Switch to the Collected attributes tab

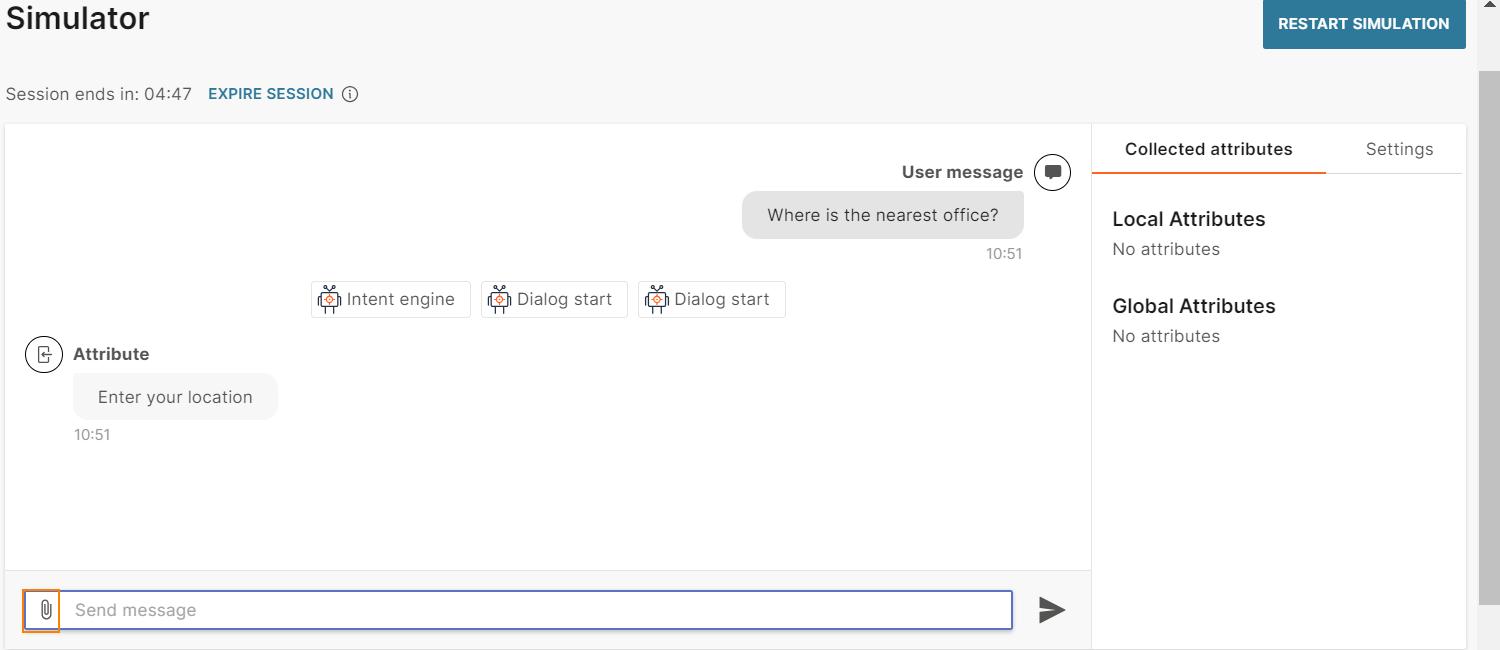pos(1208,149)
